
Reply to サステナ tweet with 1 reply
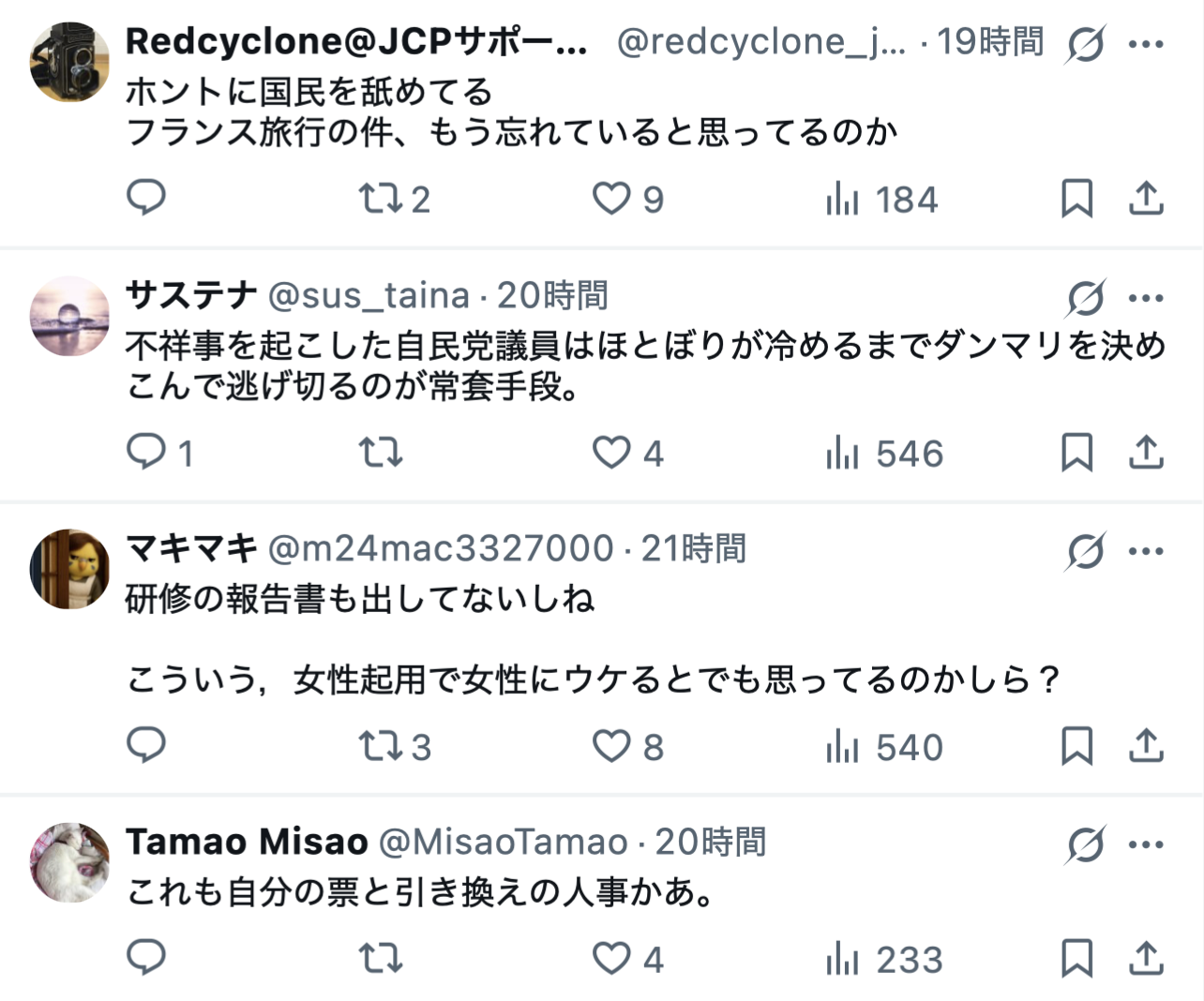pos(146,453)
